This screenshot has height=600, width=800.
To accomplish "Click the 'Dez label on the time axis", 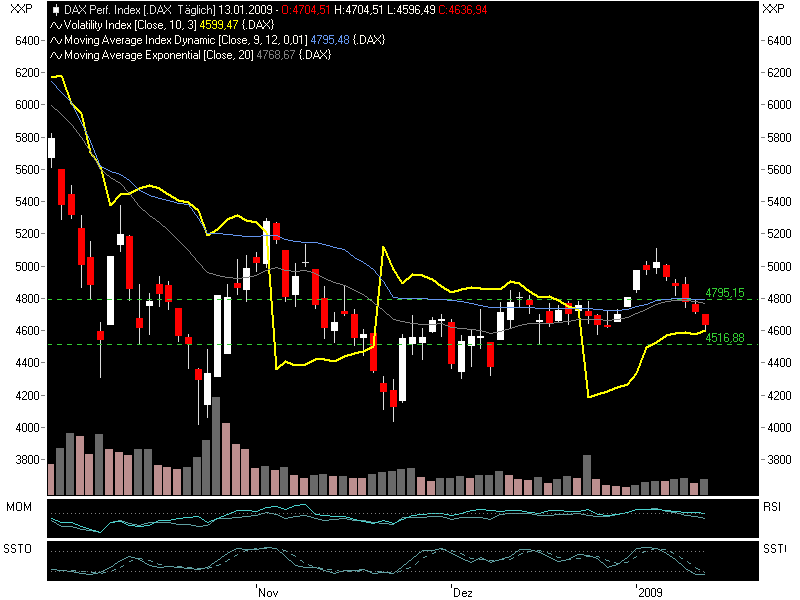I will (x=459, y=591).
